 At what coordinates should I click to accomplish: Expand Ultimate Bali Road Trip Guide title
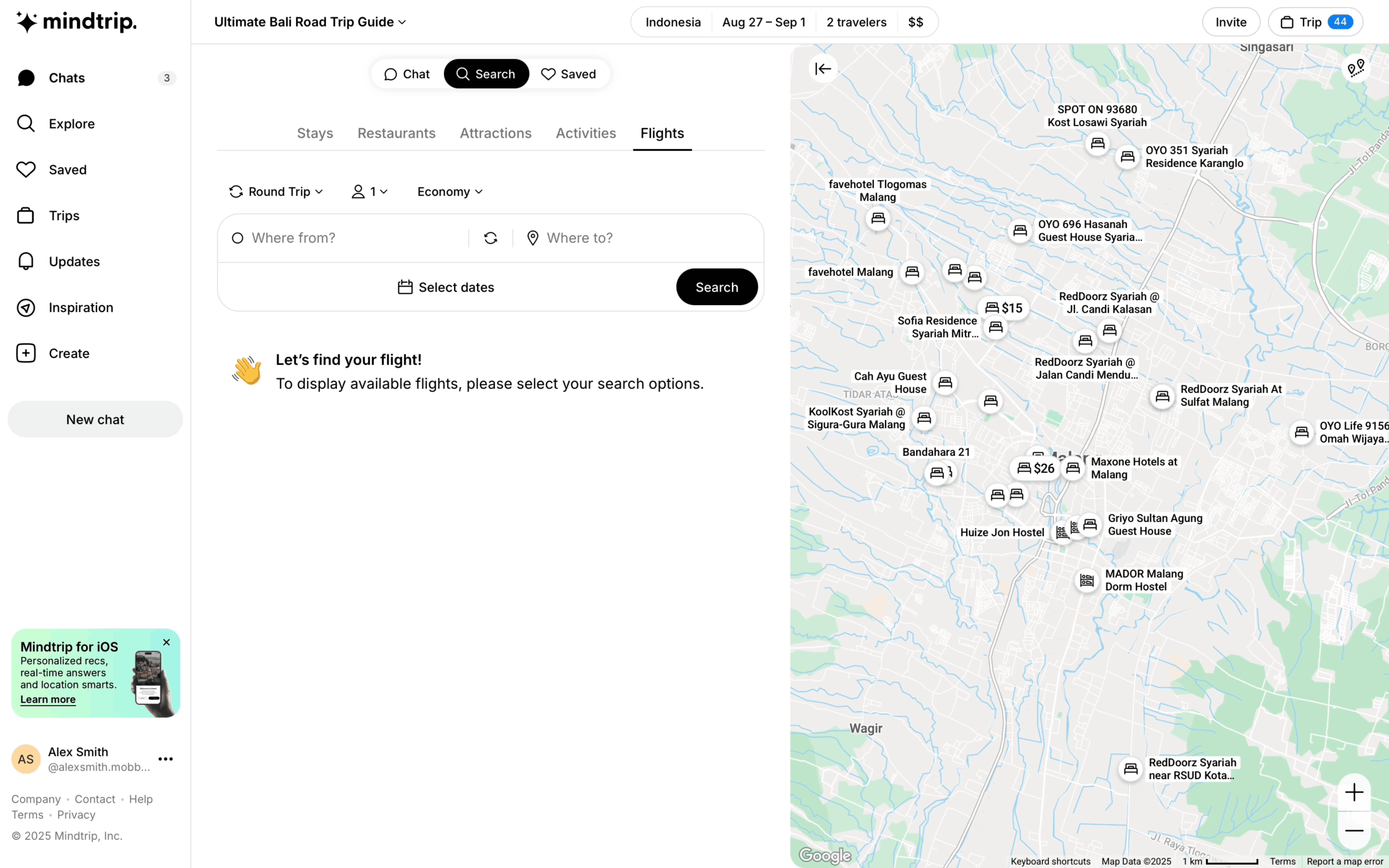click(x=310, y=22)
